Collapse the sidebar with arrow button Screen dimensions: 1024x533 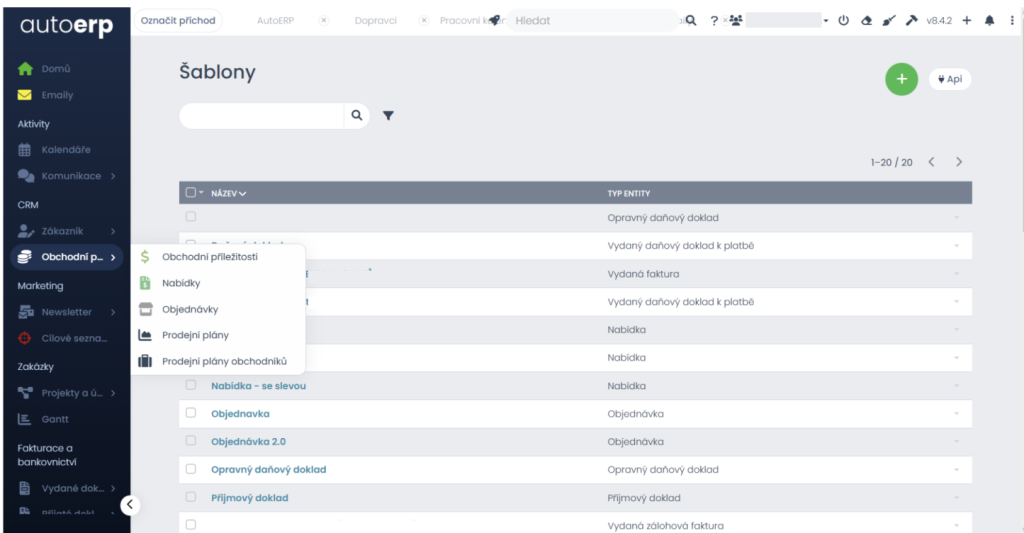[129, 505]
